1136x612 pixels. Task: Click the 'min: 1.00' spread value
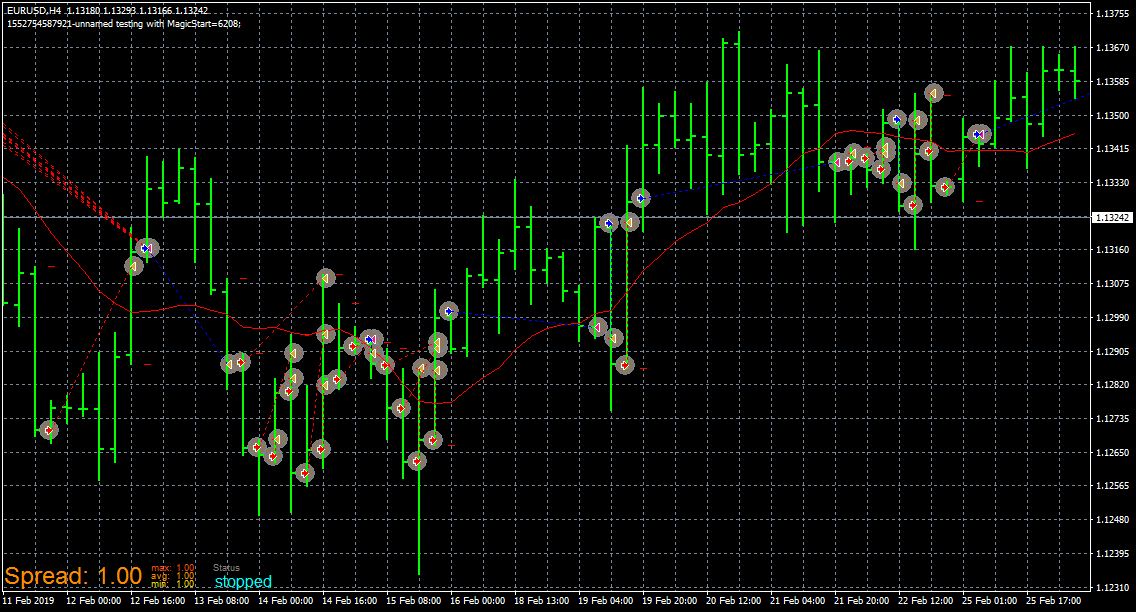point(172,584)
